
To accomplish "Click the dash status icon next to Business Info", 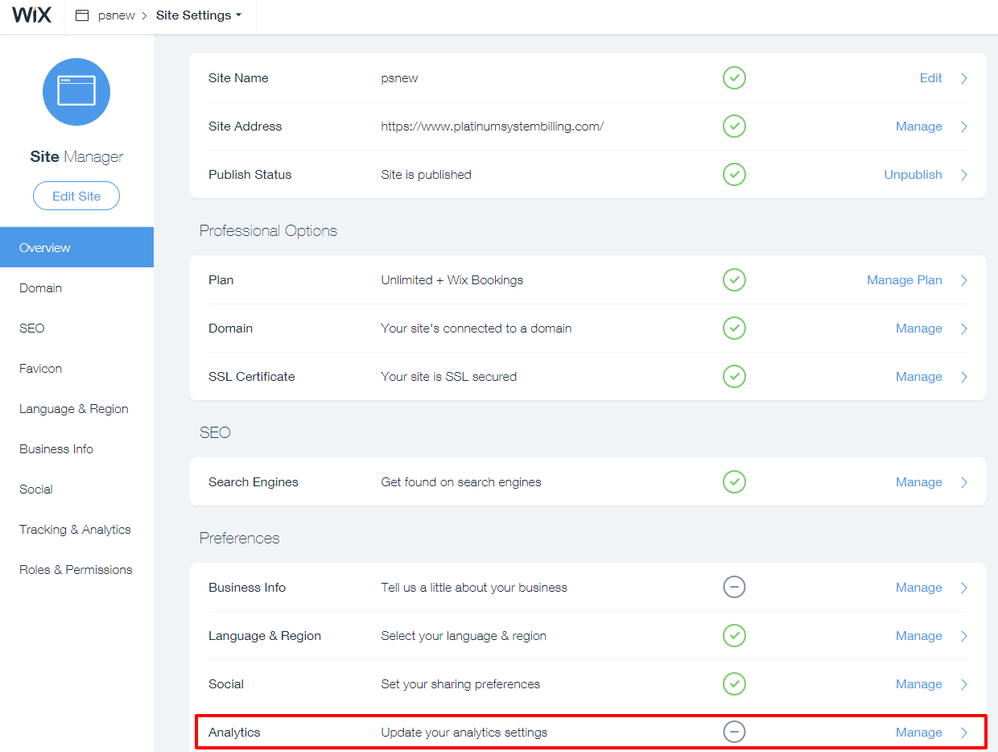I will 734,587.
